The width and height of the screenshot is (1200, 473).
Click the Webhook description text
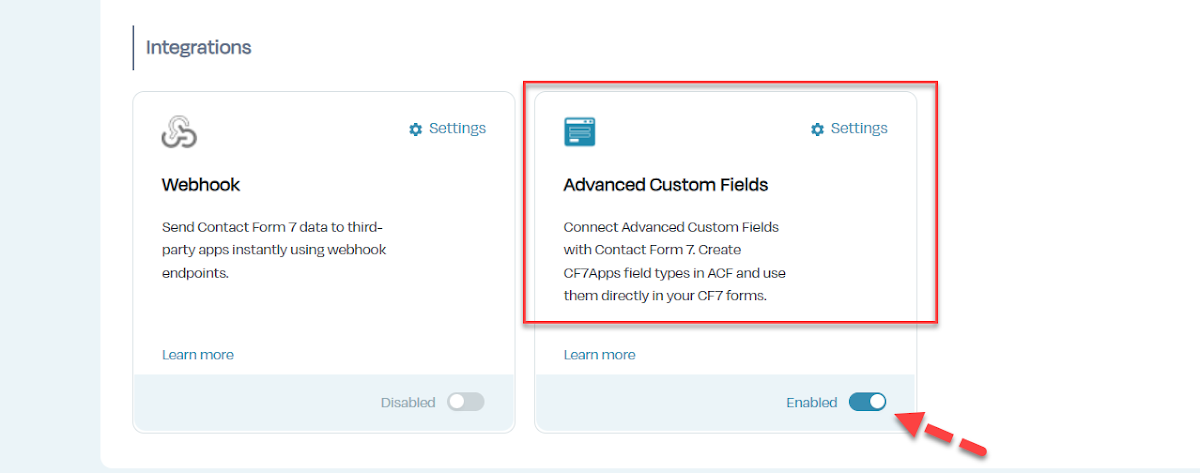(x=274, y=249)
